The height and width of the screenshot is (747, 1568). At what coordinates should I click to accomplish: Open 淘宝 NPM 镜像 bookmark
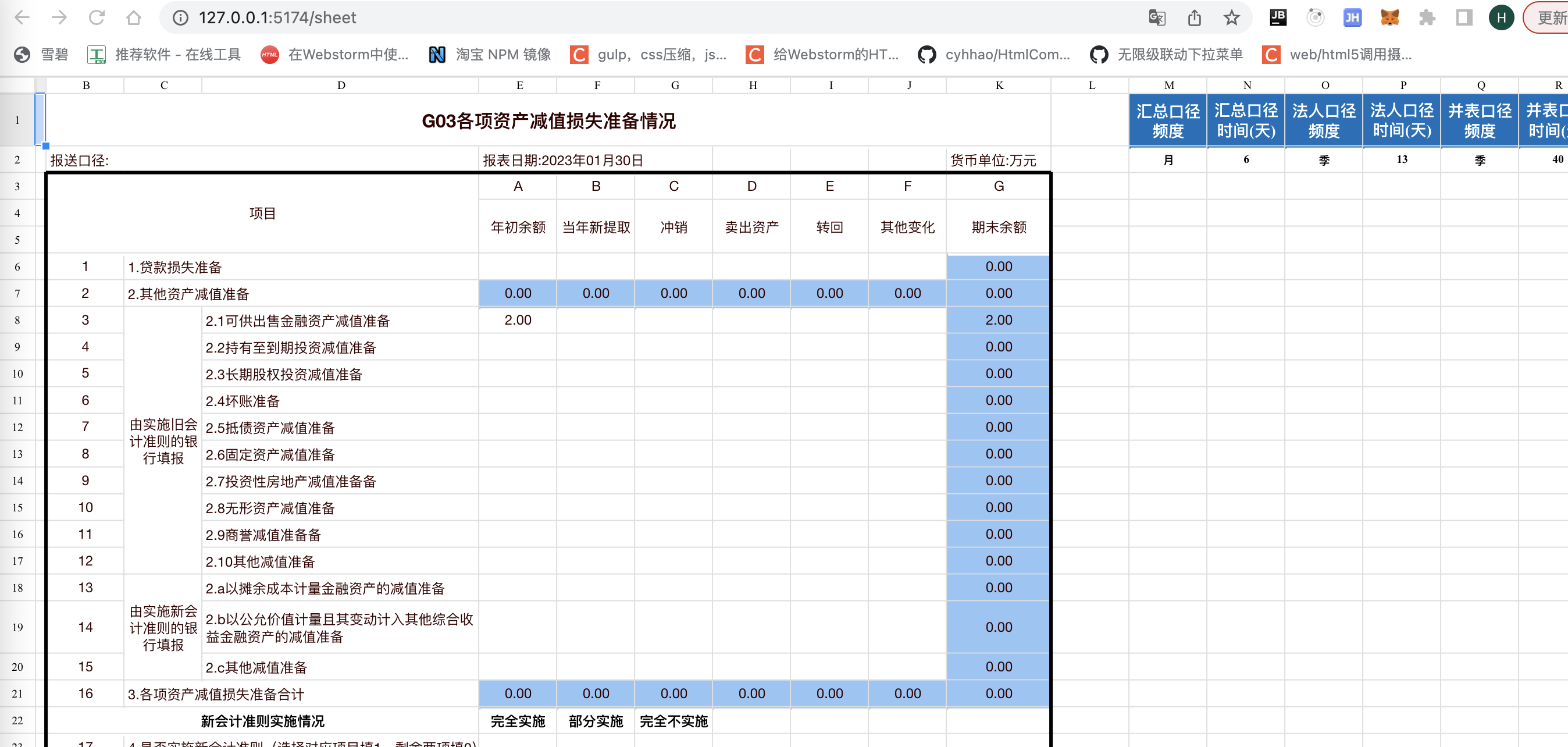490,55
